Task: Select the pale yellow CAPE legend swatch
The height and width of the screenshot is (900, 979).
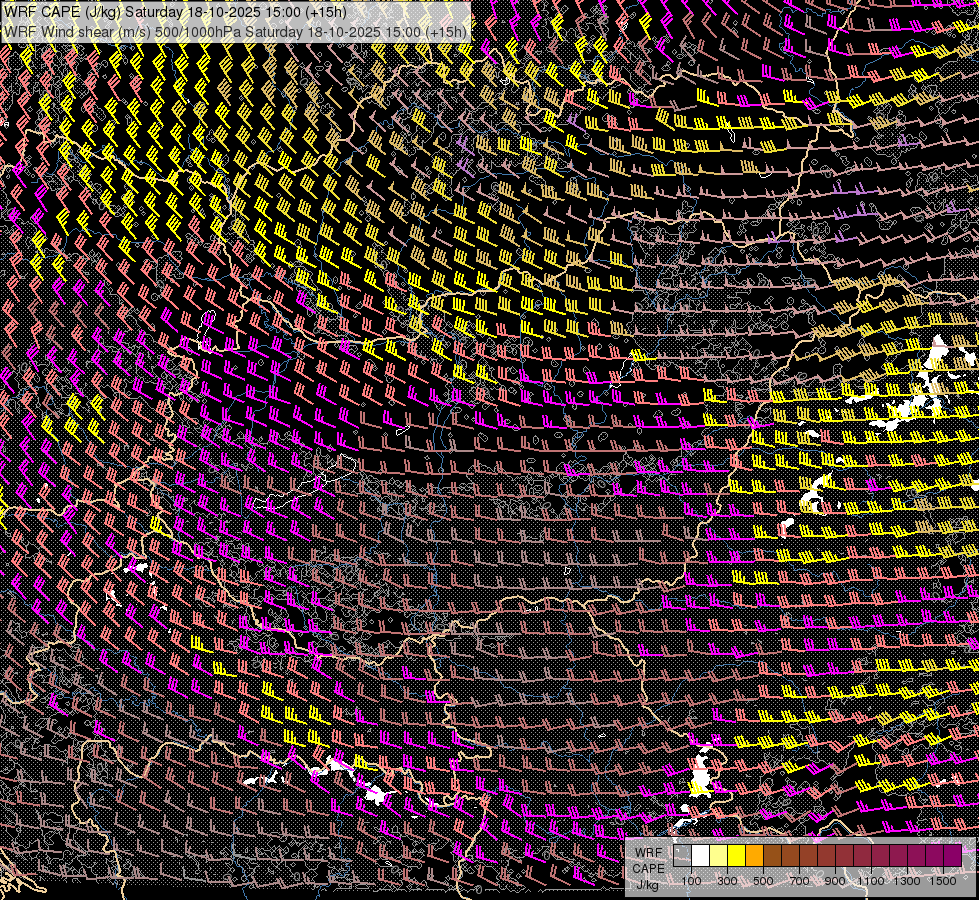Action: click(x=718, y=855)
